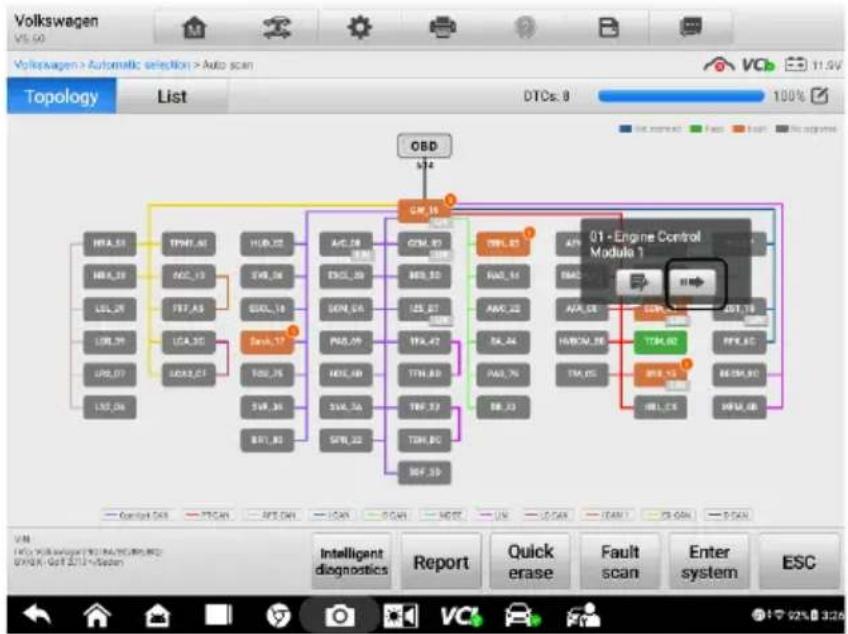Select the A/C_08 module

click(x=346, y=244)
